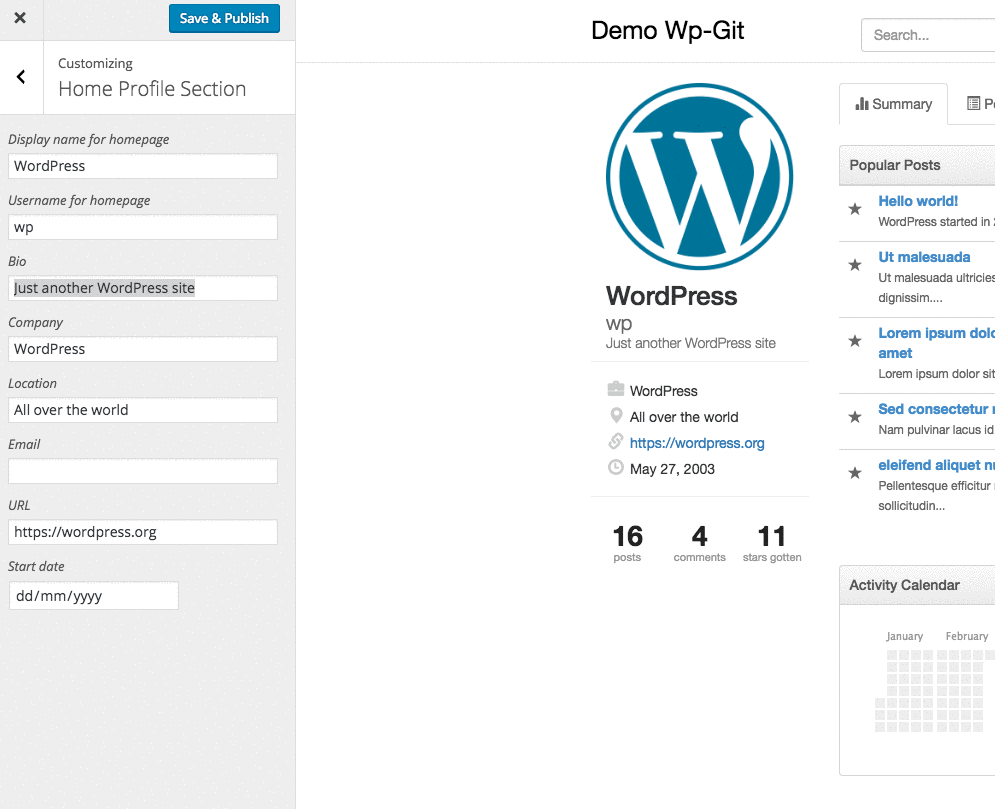Open the Summary tab
The height and width of the screenshot is (809, 995).
pyautogui.click(x=893, y=104)
